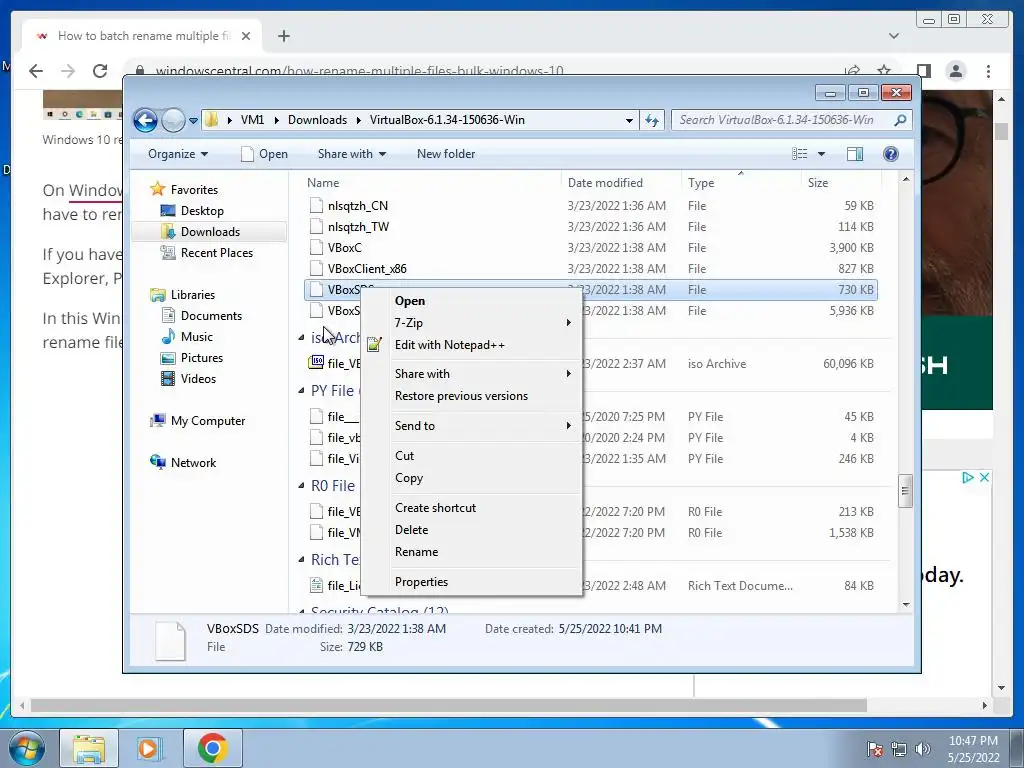Click the volume speaker tray icon
The height and width of the screenshot is (768, 1024).
(x=923, y=749)
